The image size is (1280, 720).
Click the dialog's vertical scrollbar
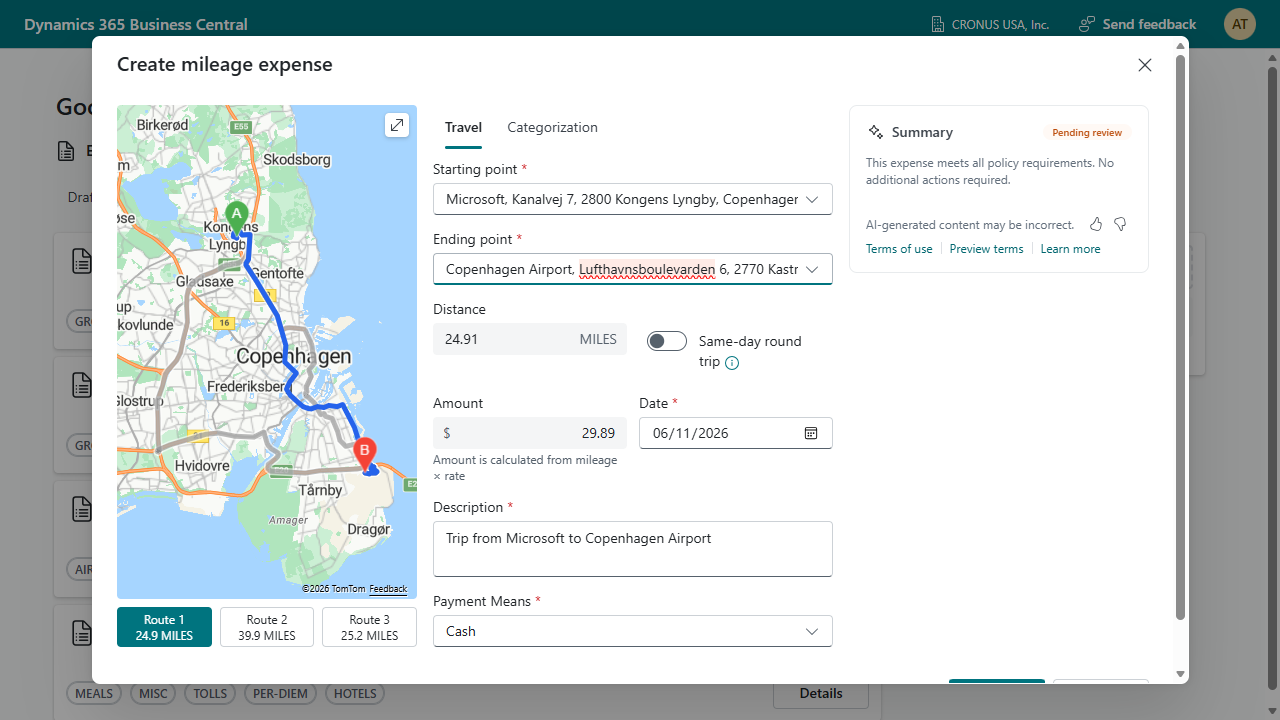pos(1181,337)
